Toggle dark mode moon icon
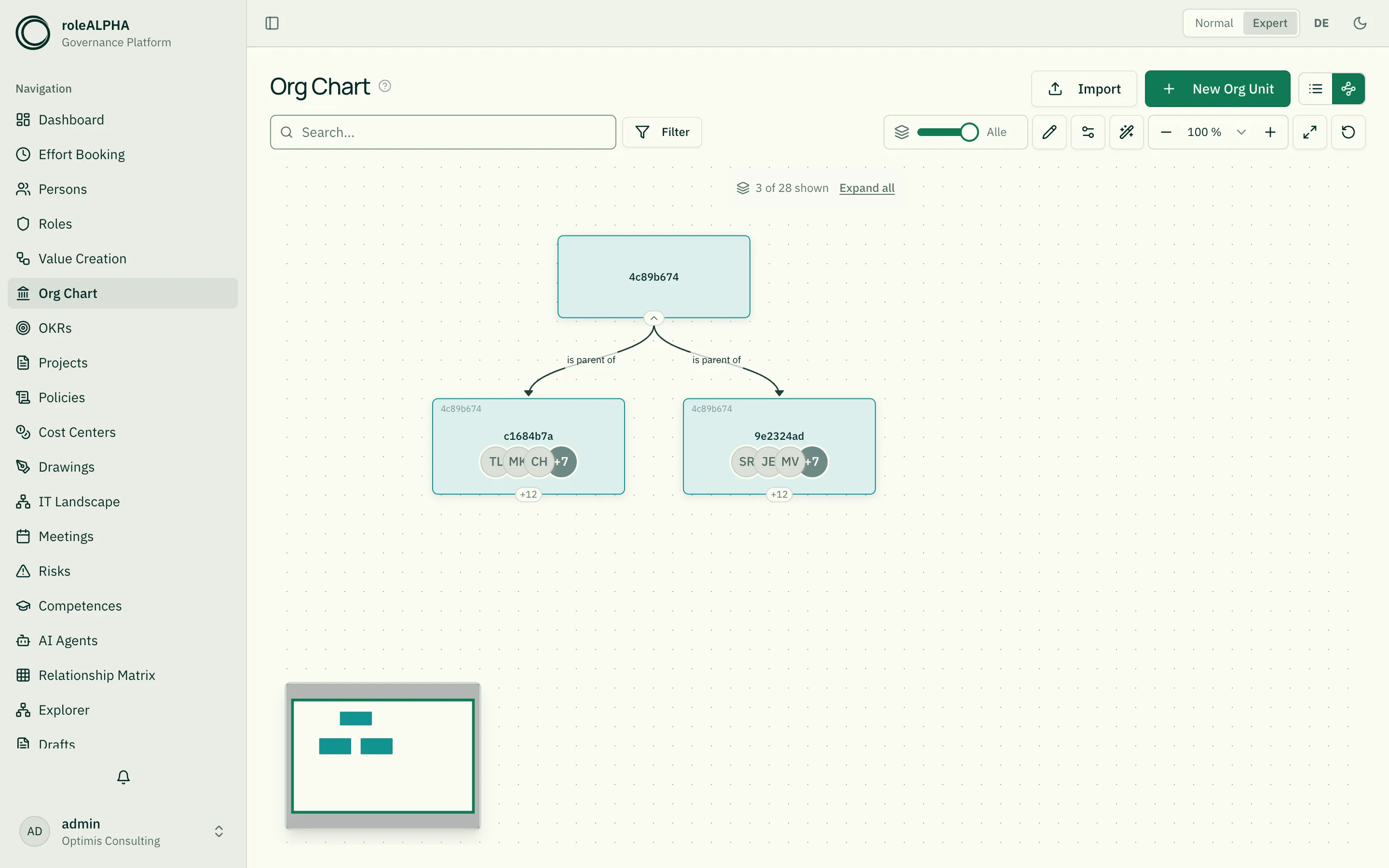This screenshot has height=868, width=1389. [x=1360, y=23]
